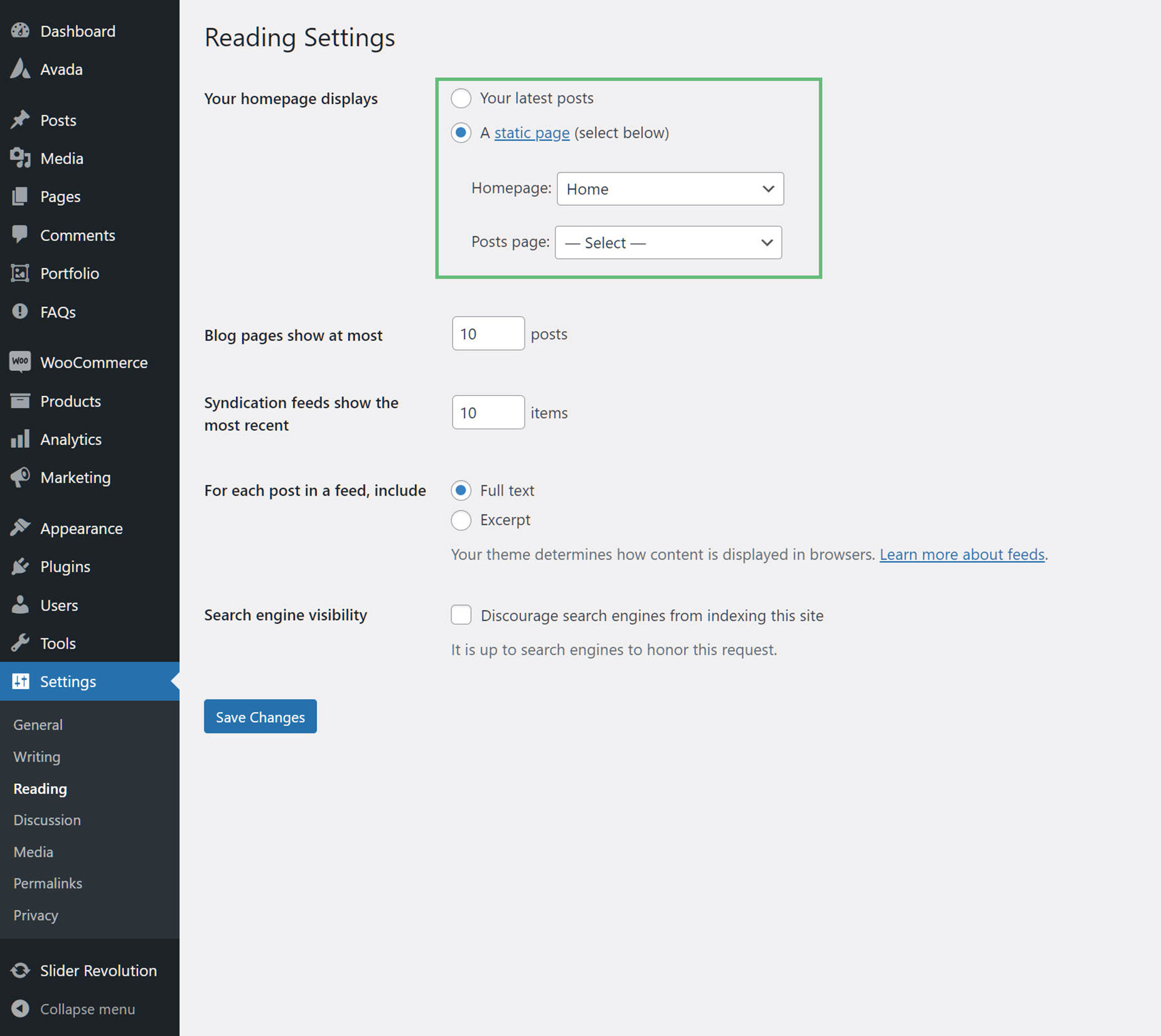Follow the static page link
Viewport: 1161px width, 1036px height.
tap(532, 132)
